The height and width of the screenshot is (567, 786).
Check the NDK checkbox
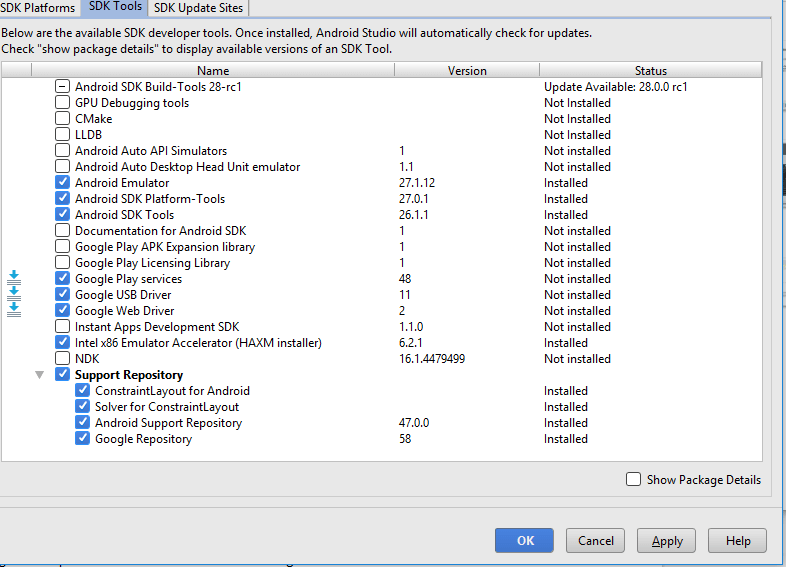pos(63,358)
